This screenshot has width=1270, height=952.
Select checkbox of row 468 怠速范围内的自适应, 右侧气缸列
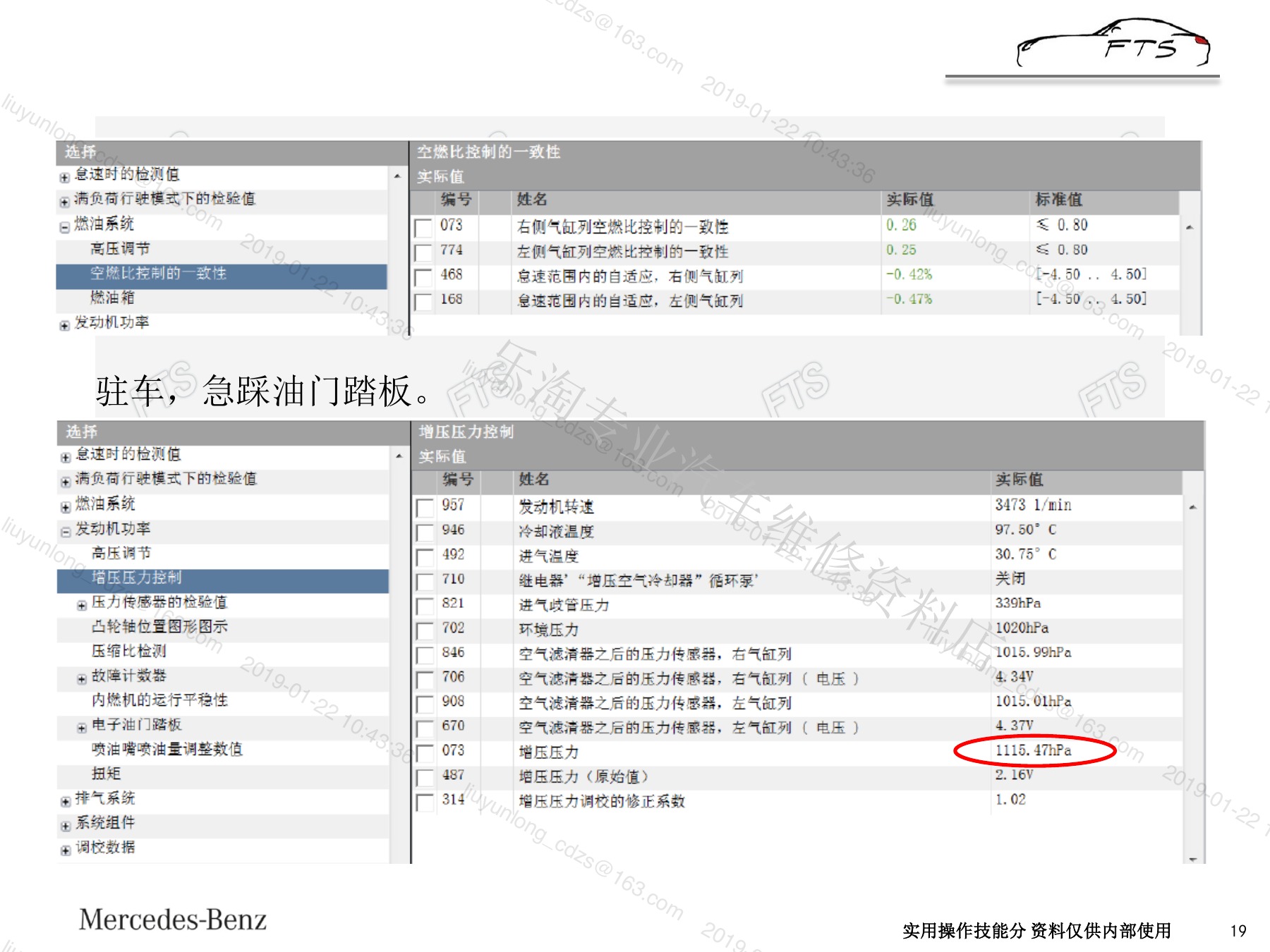coord(423,277)
